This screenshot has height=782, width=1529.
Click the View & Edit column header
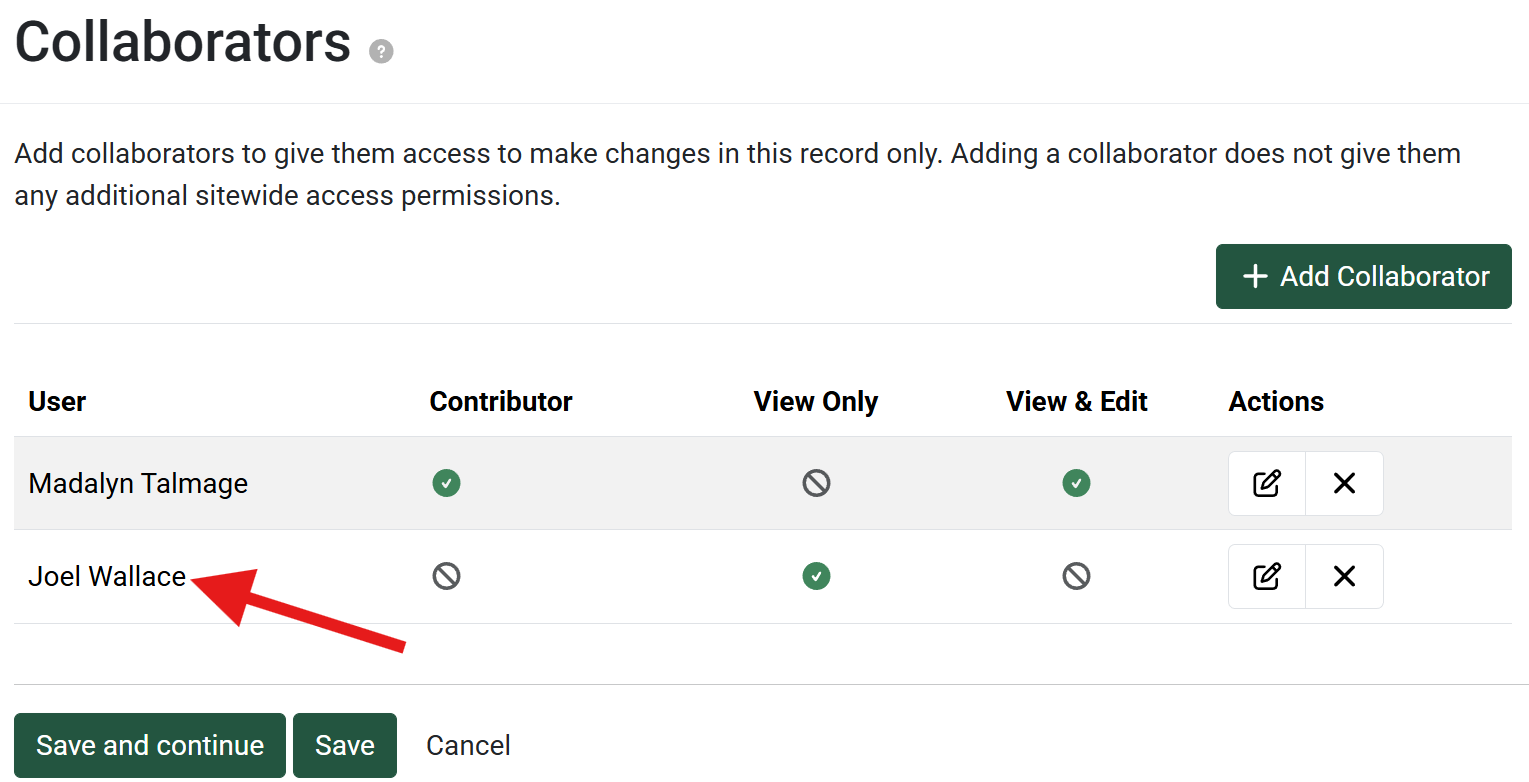click(x=1076, y=402)
